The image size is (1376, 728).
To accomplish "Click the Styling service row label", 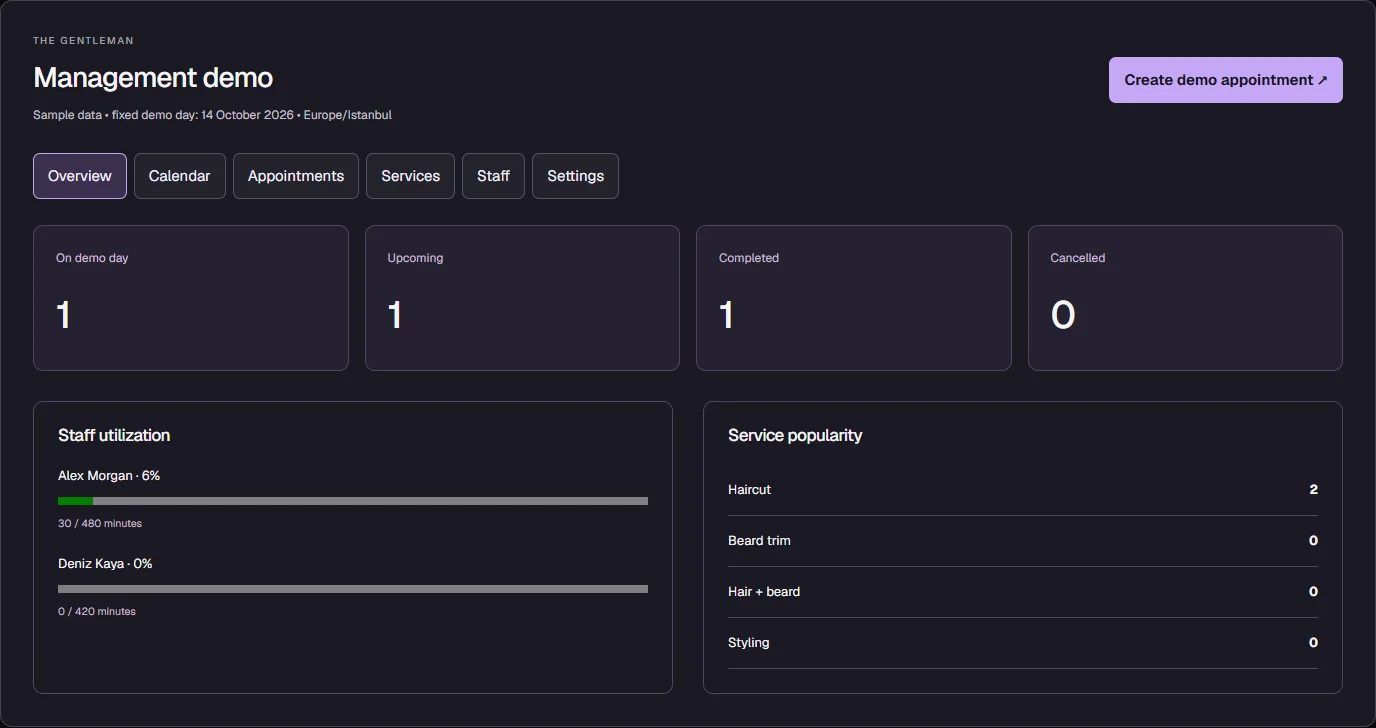I will point(749,643).
